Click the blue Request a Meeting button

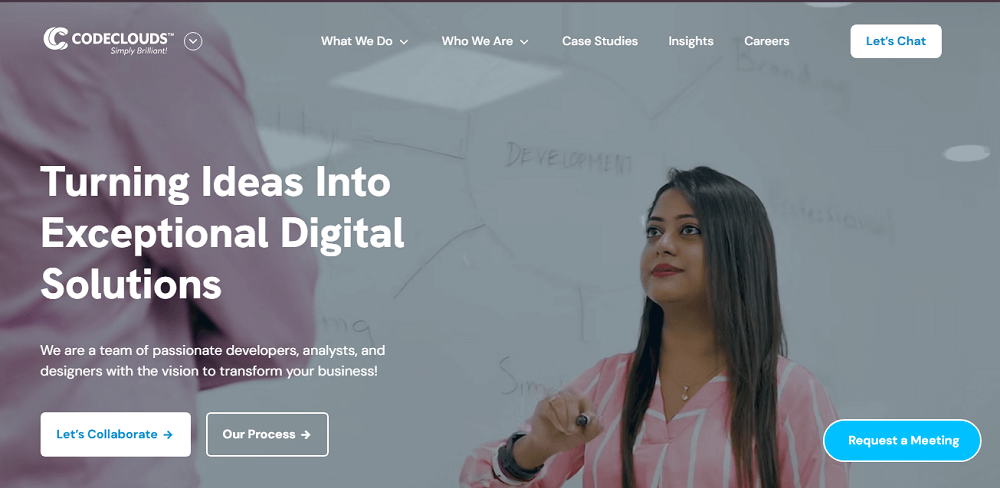(x=902, y=440)
